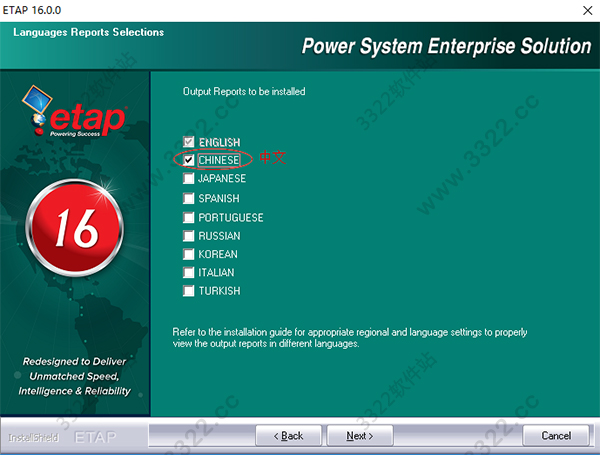Click the 'Languages Reports Selections' heading
Screen dimensions: 600x455
pos(88,32)
